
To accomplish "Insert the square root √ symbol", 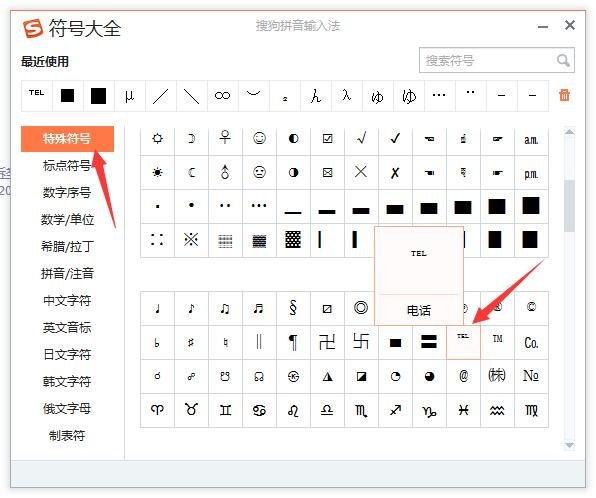I will (x=361, y=139).
